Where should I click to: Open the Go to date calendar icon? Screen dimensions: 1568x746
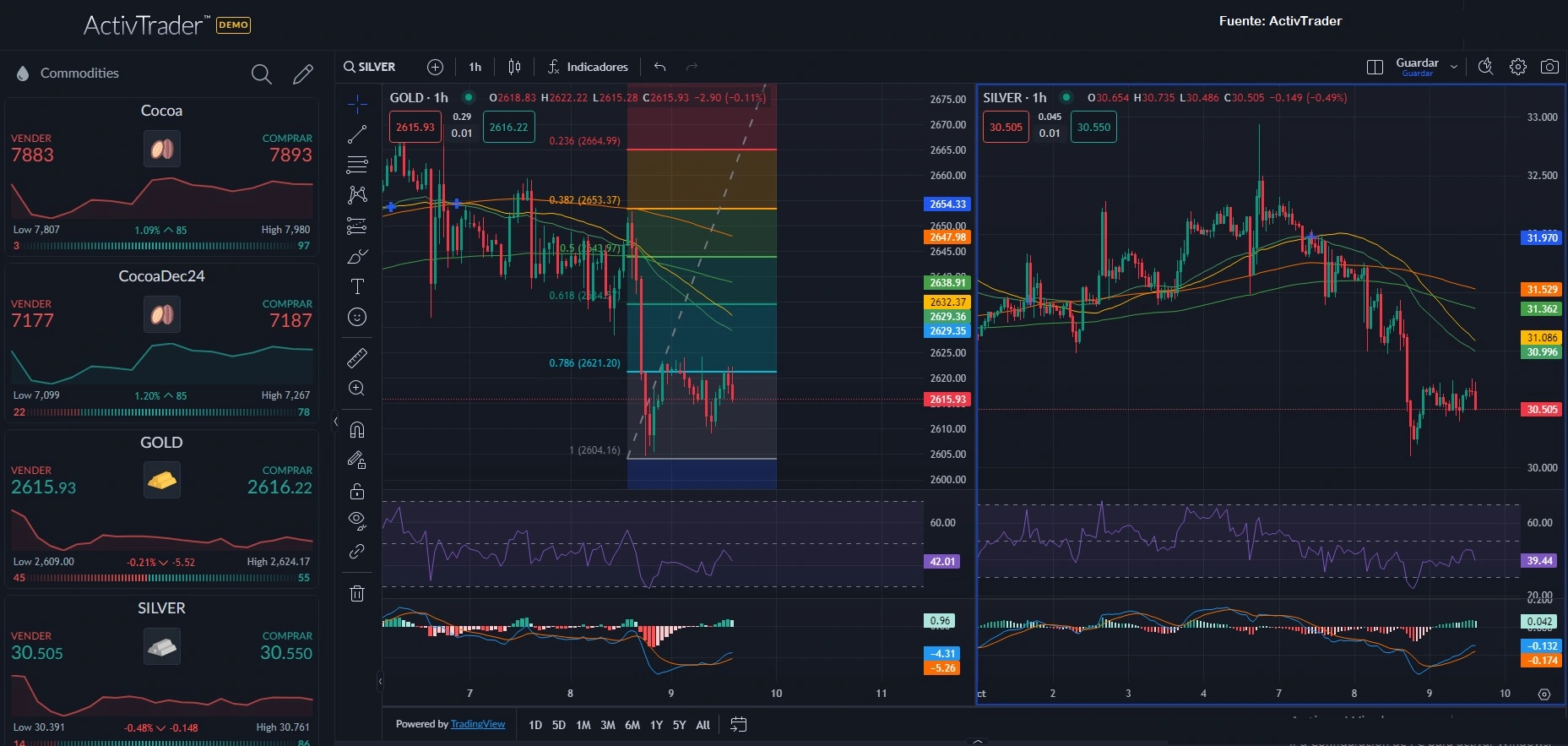click(x=738, y=724)
